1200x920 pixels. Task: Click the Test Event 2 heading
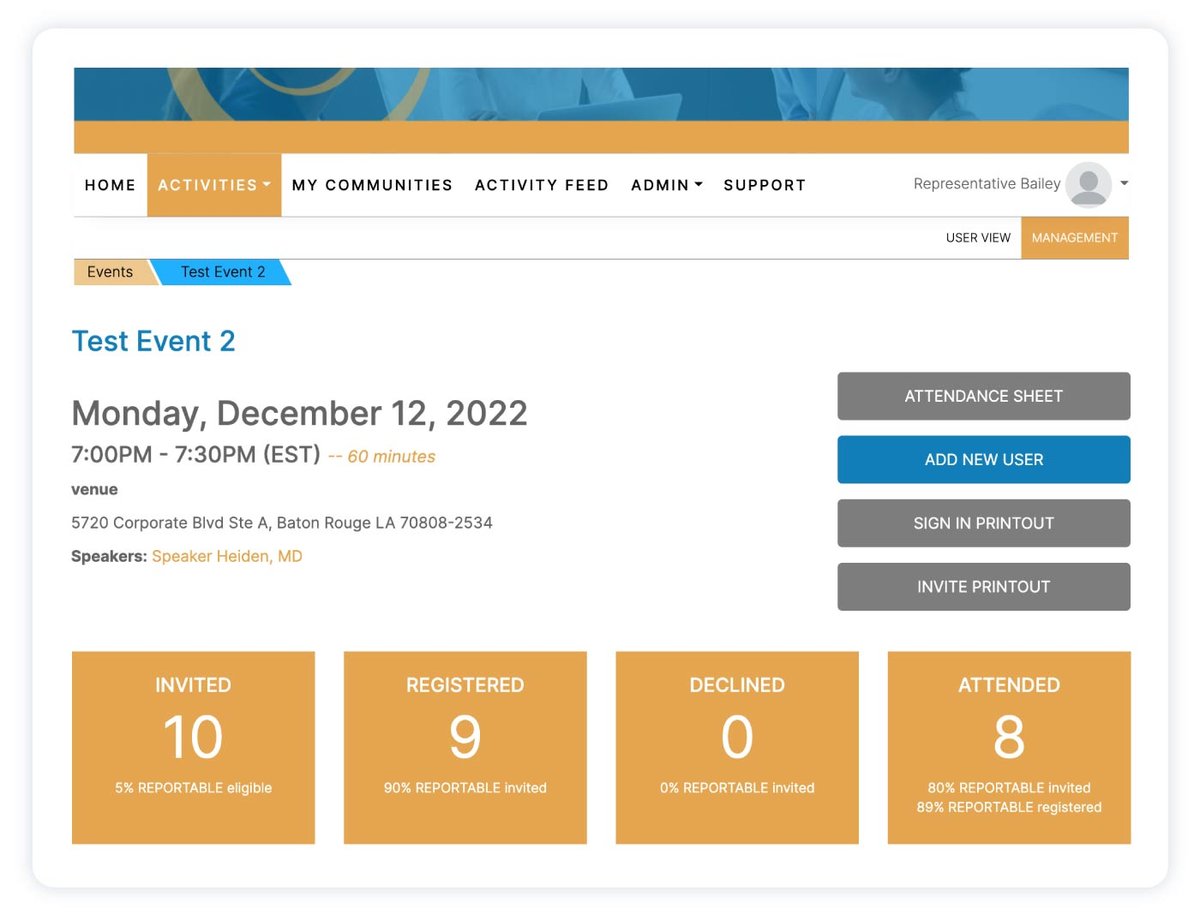153,341
